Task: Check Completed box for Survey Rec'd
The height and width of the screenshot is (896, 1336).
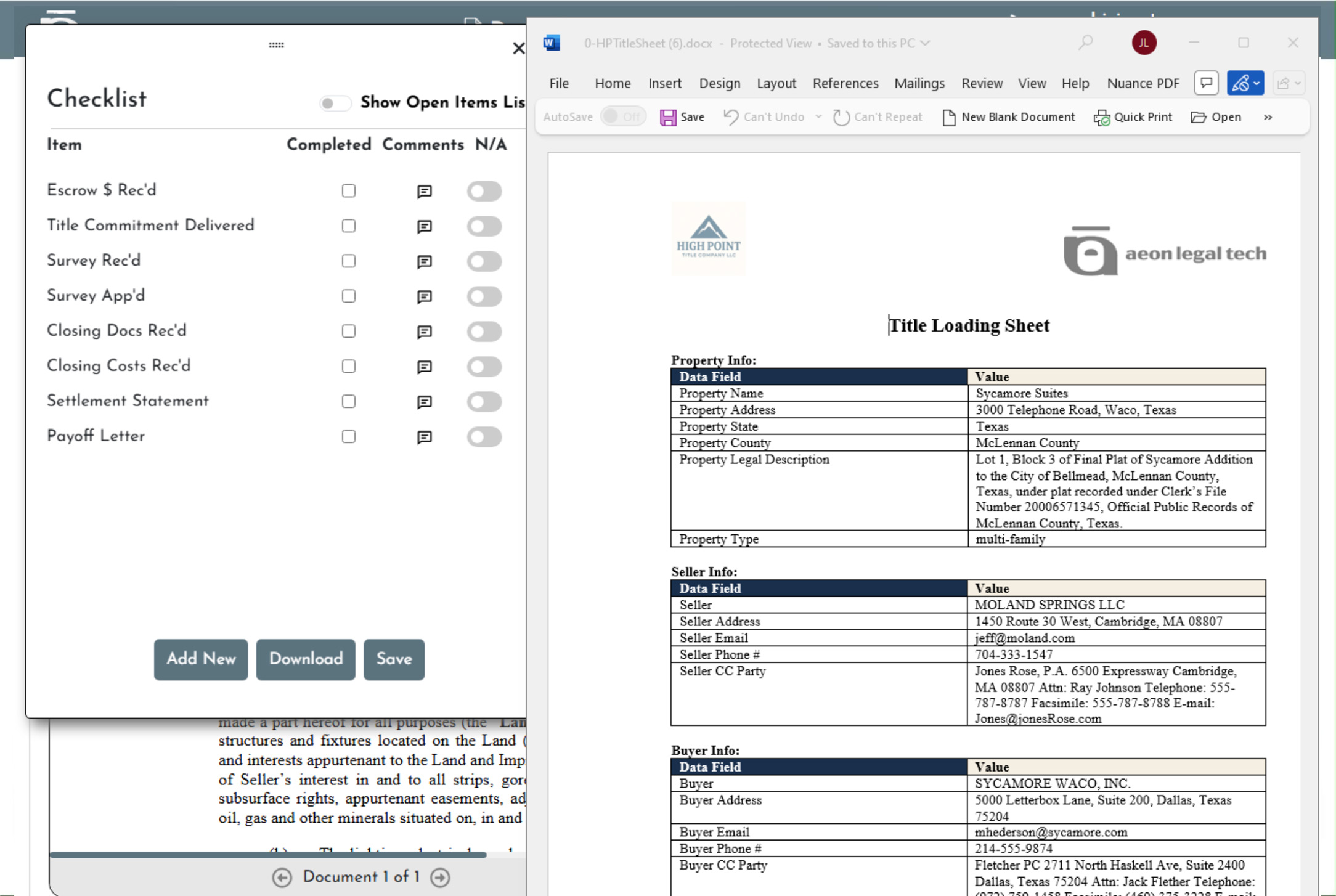Action: coord(349,261)
